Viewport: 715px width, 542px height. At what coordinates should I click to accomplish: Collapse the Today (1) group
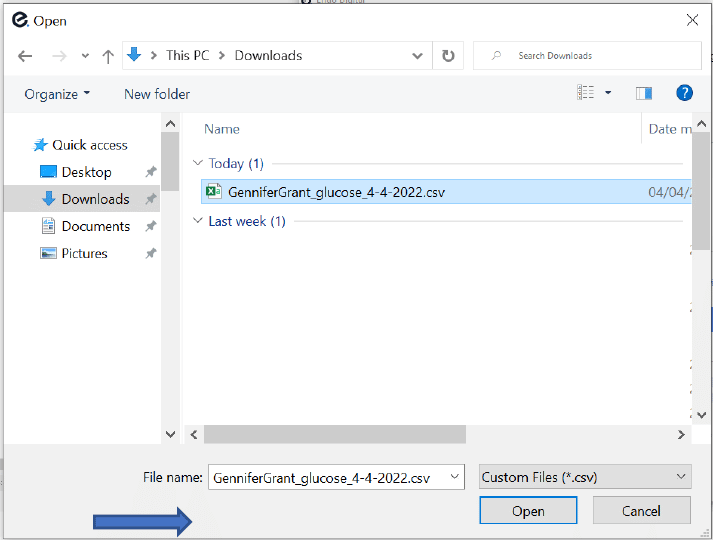[x=197, y=163]
